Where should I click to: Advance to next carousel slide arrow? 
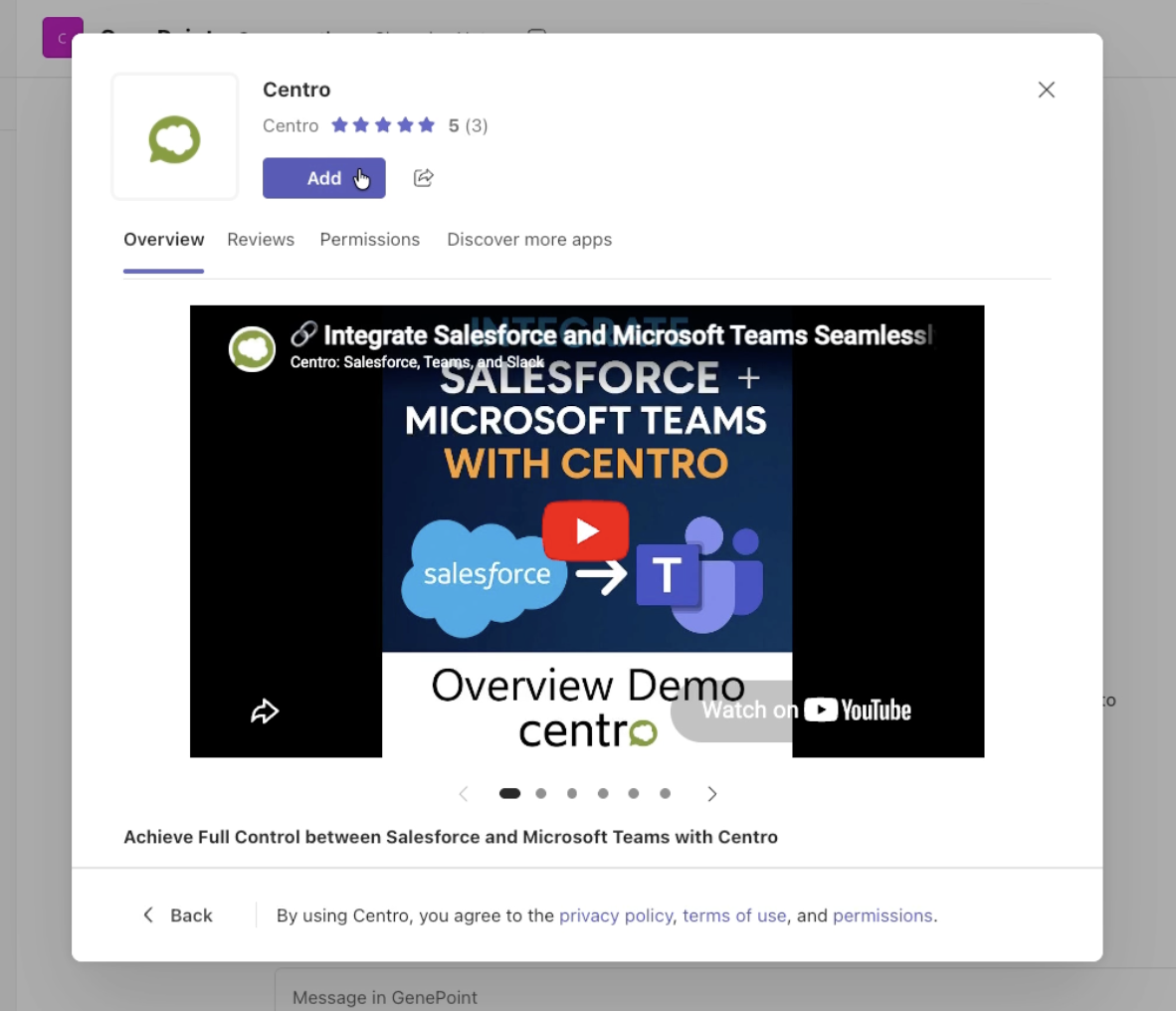[x=711, y=793]
